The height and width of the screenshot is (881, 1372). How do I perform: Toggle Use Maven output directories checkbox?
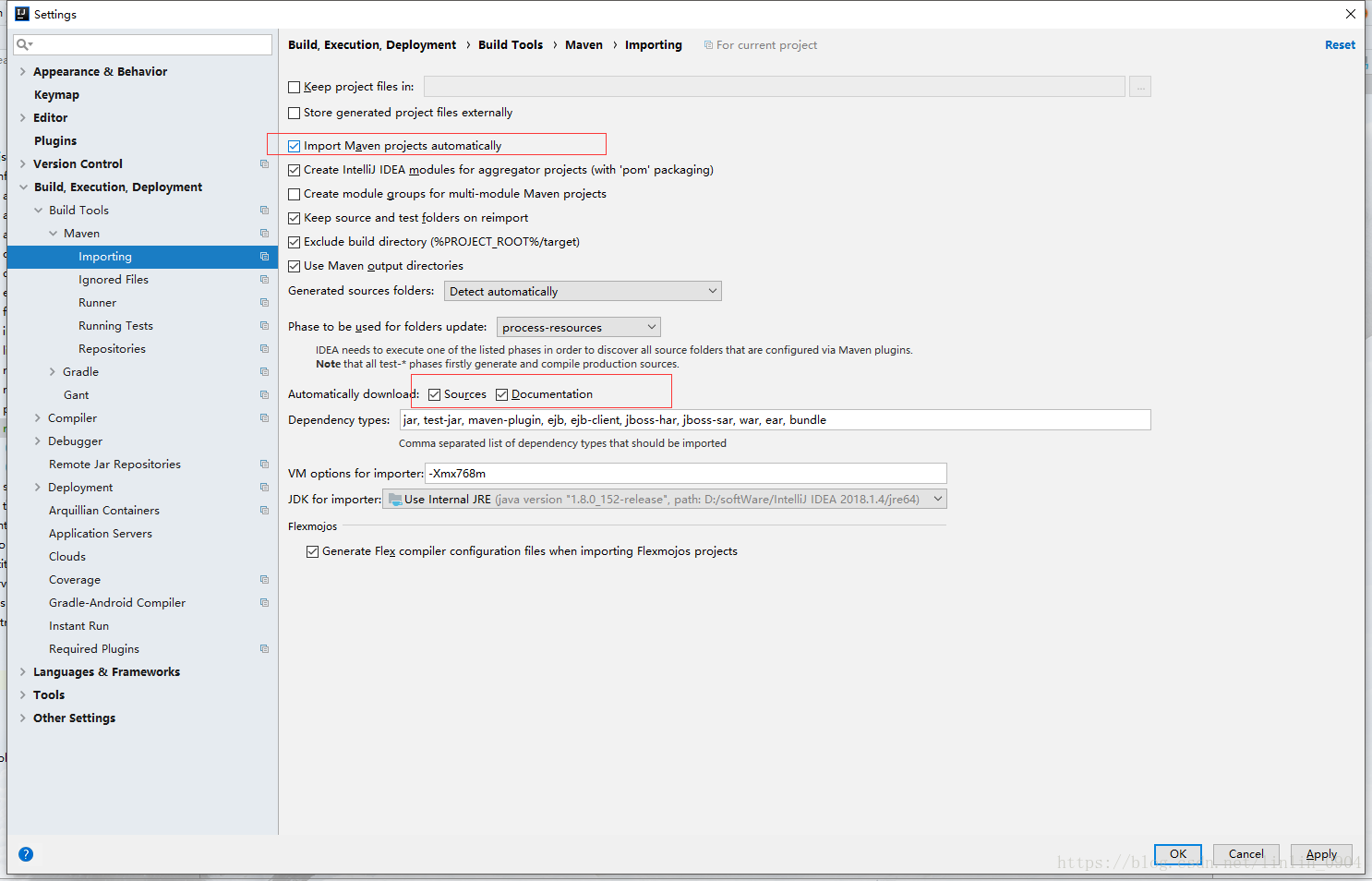pos(295,266)
